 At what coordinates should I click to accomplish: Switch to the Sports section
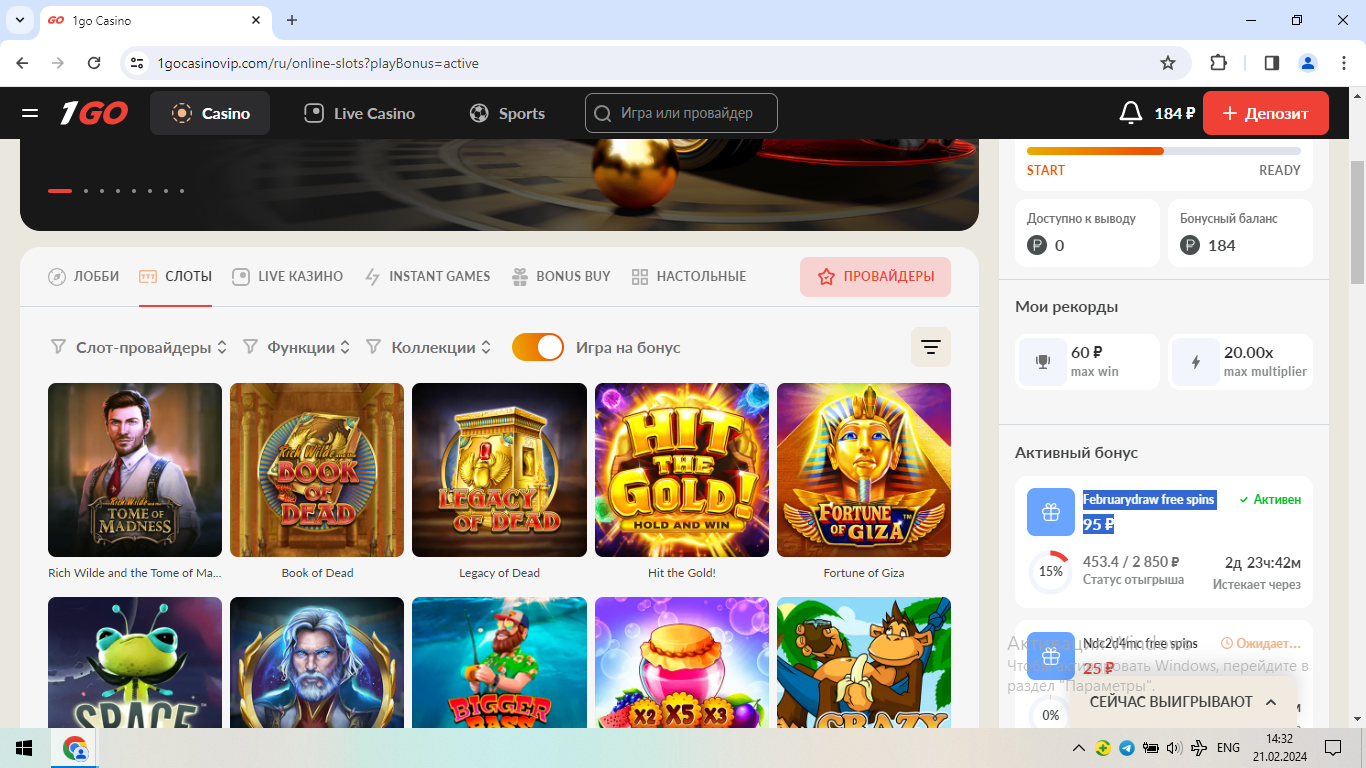click(x=508, y=113)
